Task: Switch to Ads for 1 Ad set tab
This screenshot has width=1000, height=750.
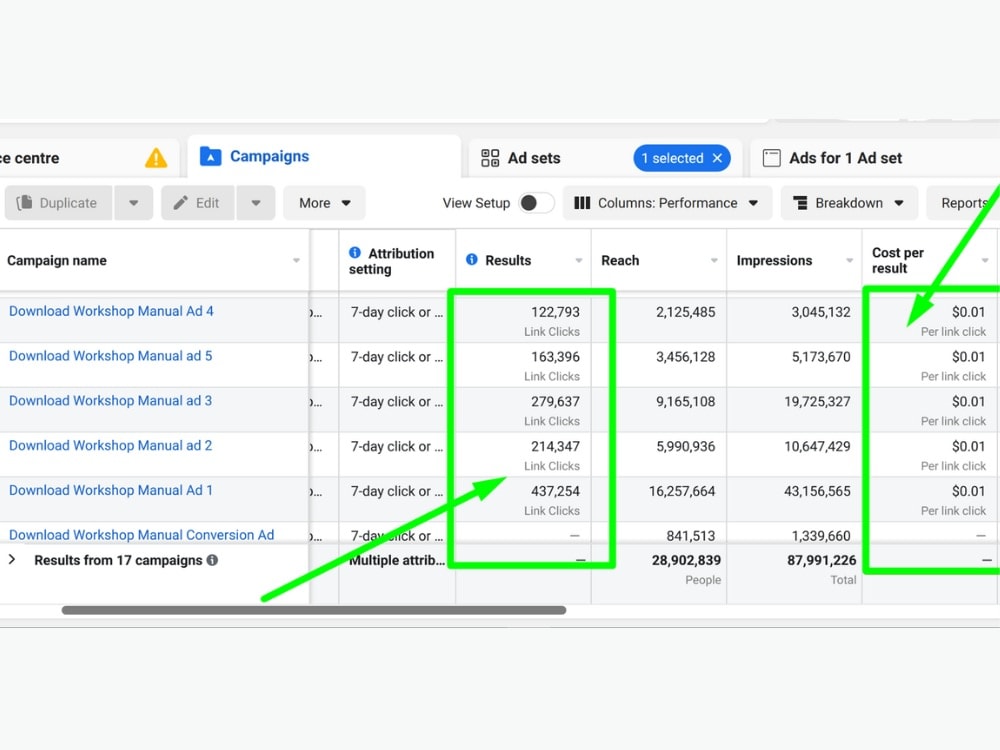Action: tap(874, 158)
